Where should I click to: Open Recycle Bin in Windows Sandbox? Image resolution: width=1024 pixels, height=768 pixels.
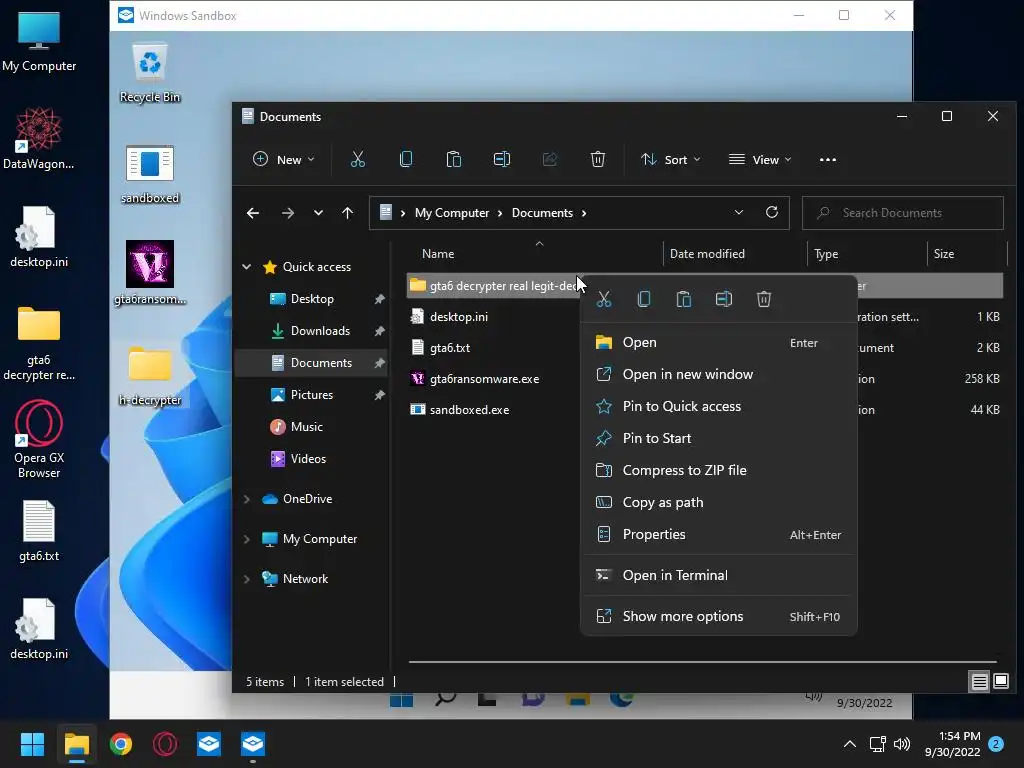(x=150, y=74)
